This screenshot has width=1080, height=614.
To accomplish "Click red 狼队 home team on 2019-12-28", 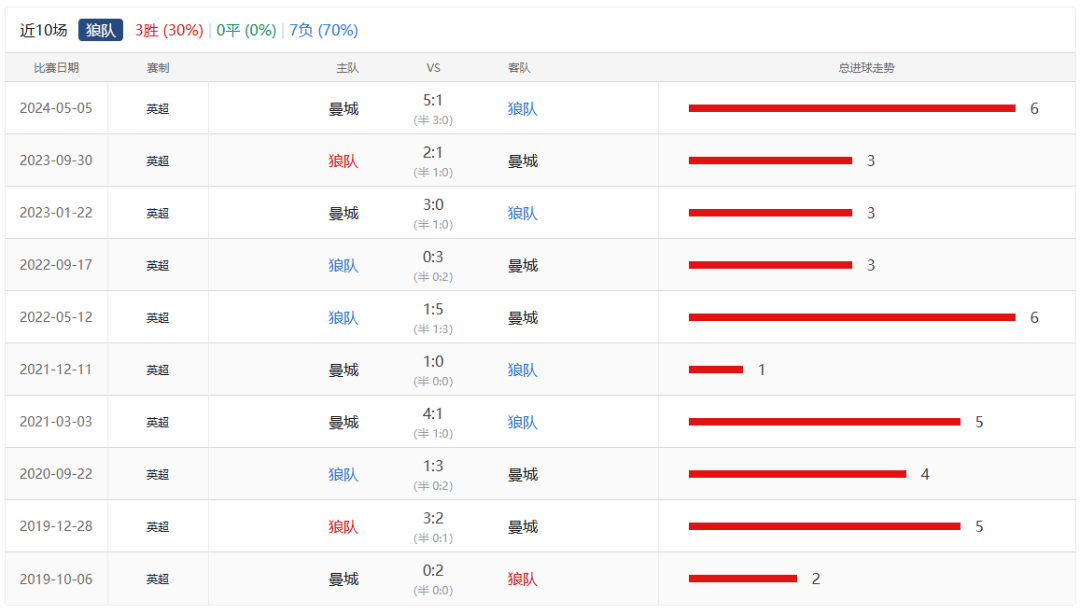I will coord(343,527).
